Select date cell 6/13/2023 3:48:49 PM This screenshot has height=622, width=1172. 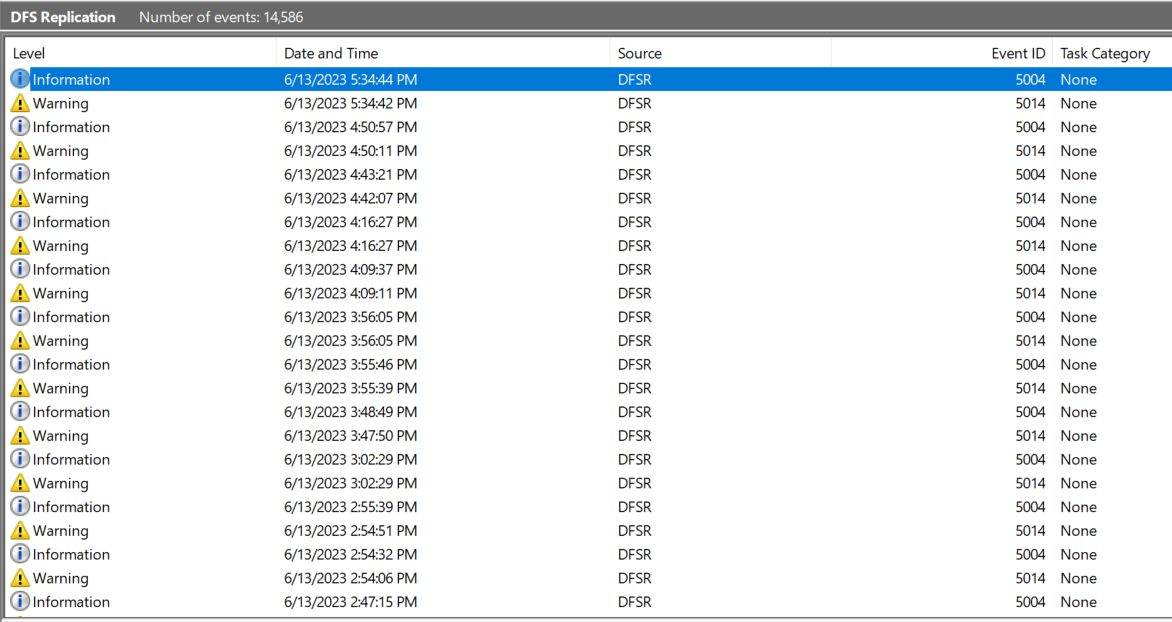coord(351,412)
